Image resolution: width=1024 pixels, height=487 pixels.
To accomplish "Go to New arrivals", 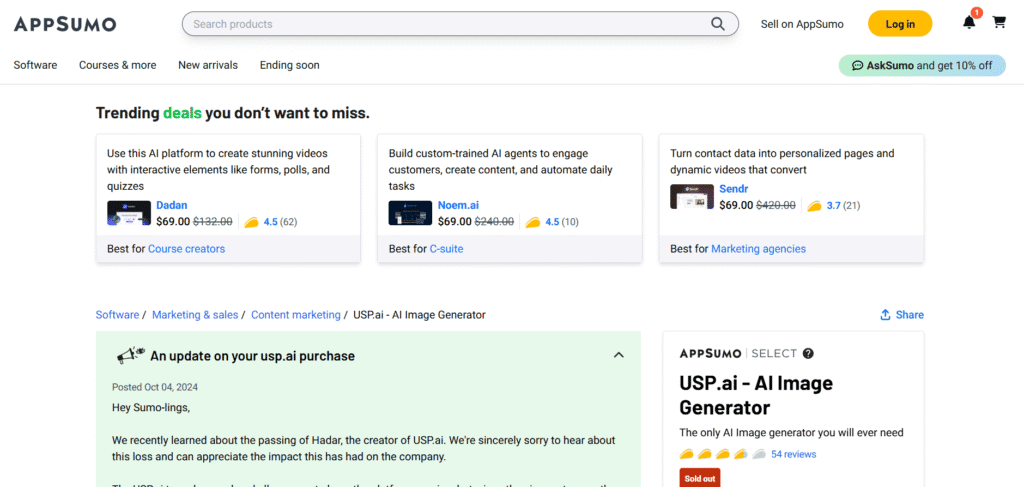I will click(208, 65).
